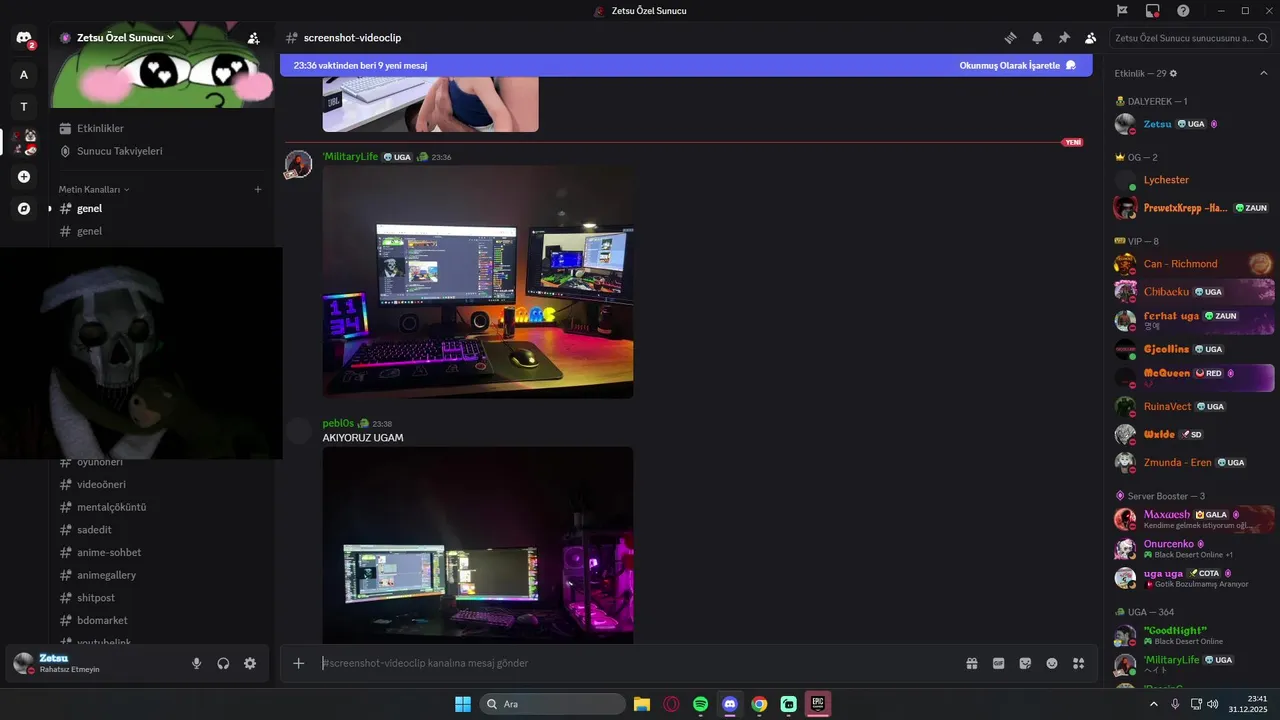Image resolution: width=1280 pixels, height=720 pixels.
Task: Collapse the Etkinlik panel chevron
Action: 1263,74
